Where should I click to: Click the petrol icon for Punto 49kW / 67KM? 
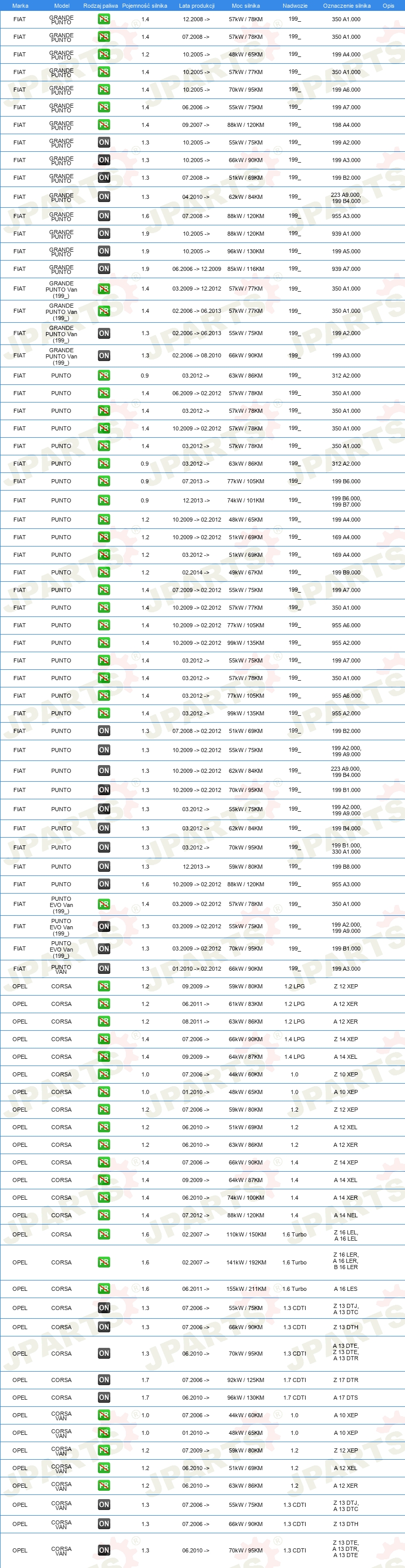[x=104, y=573]
